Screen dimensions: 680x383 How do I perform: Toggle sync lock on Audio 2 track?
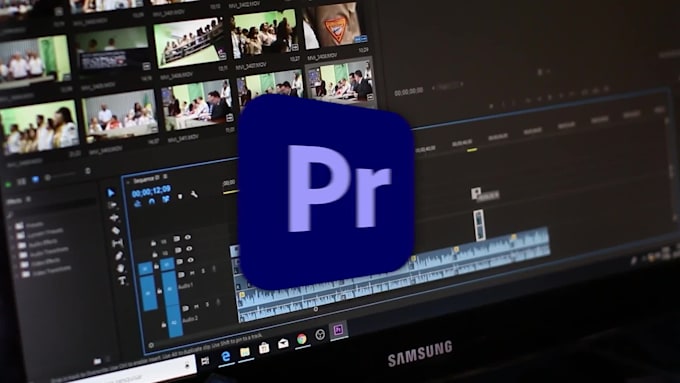click(x=186, y=308)
